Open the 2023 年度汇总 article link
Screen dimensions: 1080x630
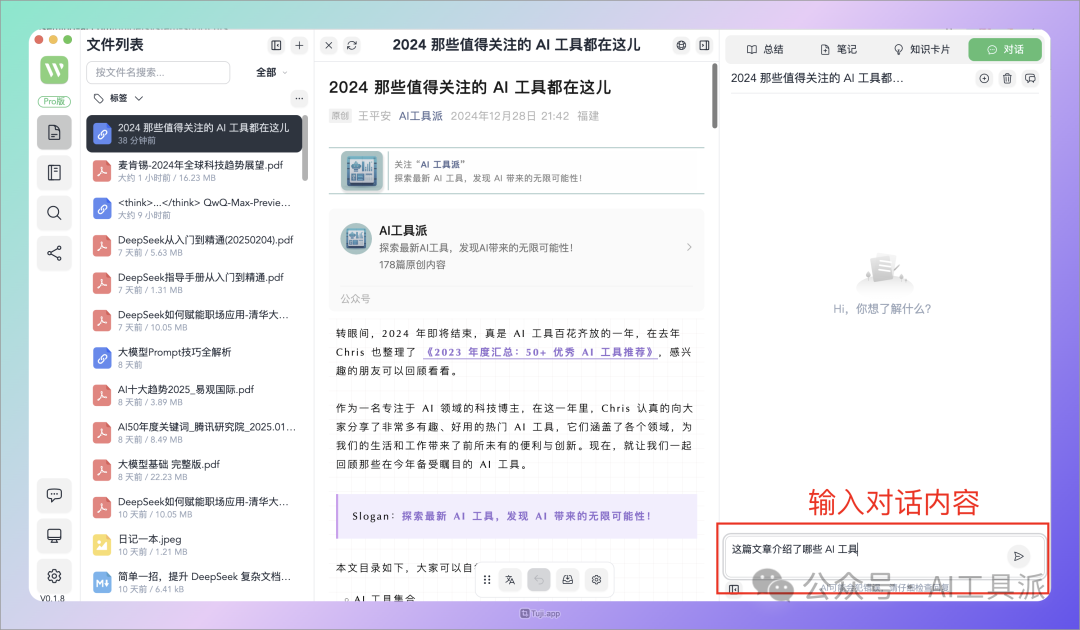tap(541, 352)
